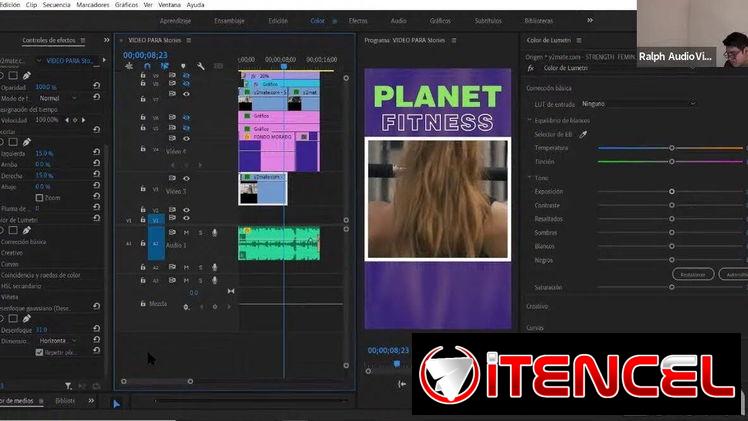Click the add marker icon in timeline
This screenshot has height=421, width=748.
coord(183,66)
